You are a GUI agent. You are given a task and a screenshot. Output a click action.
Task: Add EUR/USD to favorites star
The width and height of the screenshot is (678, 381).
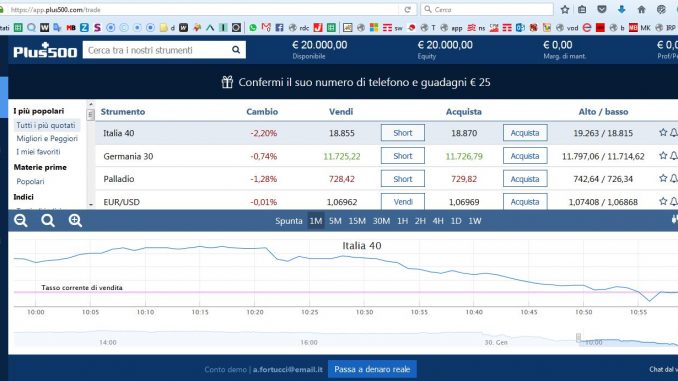click(x=663, y=201)
